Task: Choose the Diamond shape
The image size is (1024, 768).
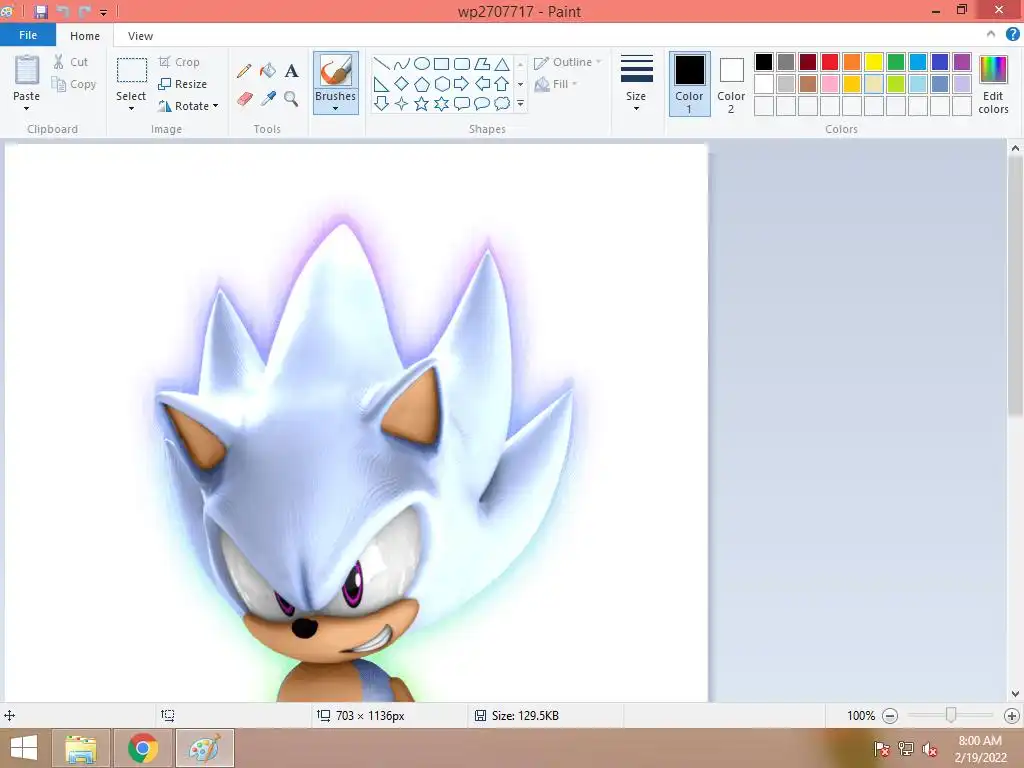Action: [402, 84]
